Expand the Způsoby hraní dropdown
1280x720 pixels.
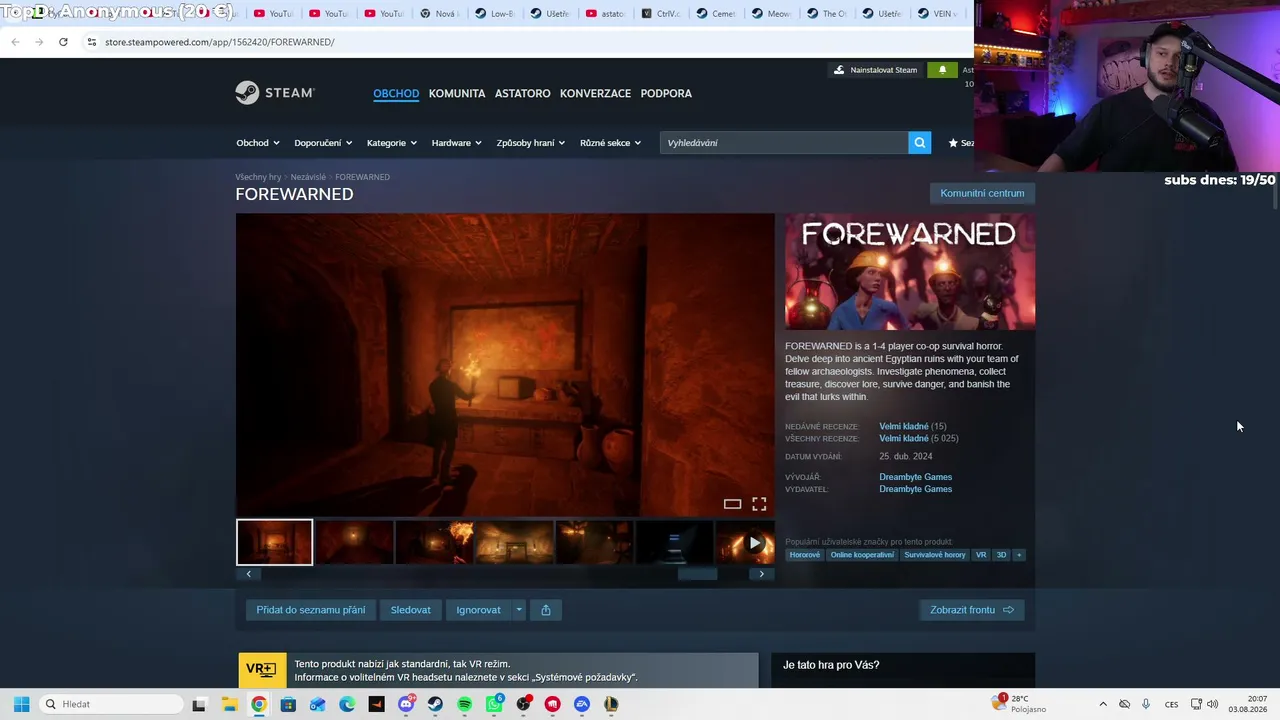pyautogui.click(x=531, y=143)
